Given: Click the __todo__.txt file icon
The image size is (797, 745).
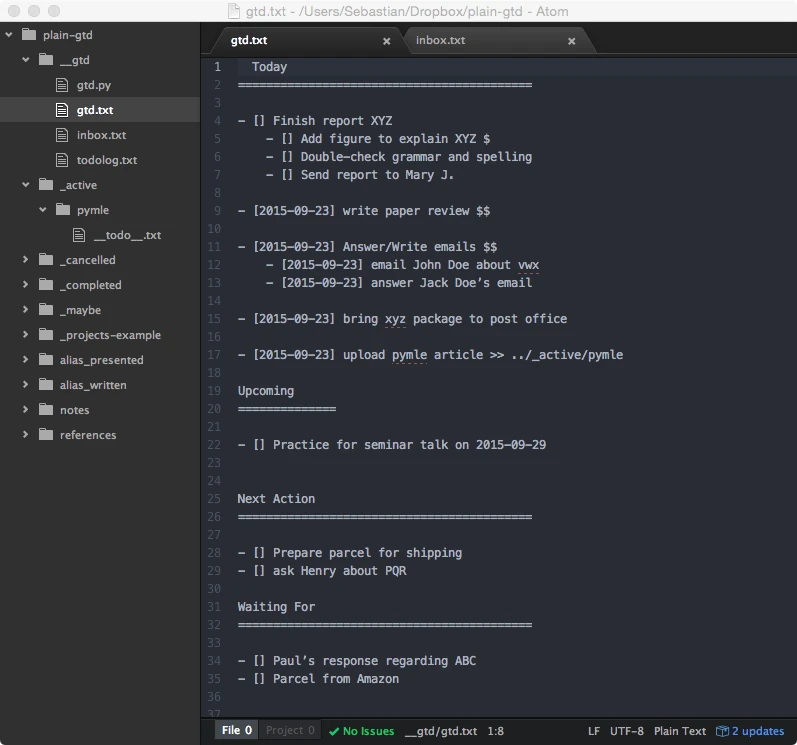Looking at the screenshot, I should click(x=79, y=235).
